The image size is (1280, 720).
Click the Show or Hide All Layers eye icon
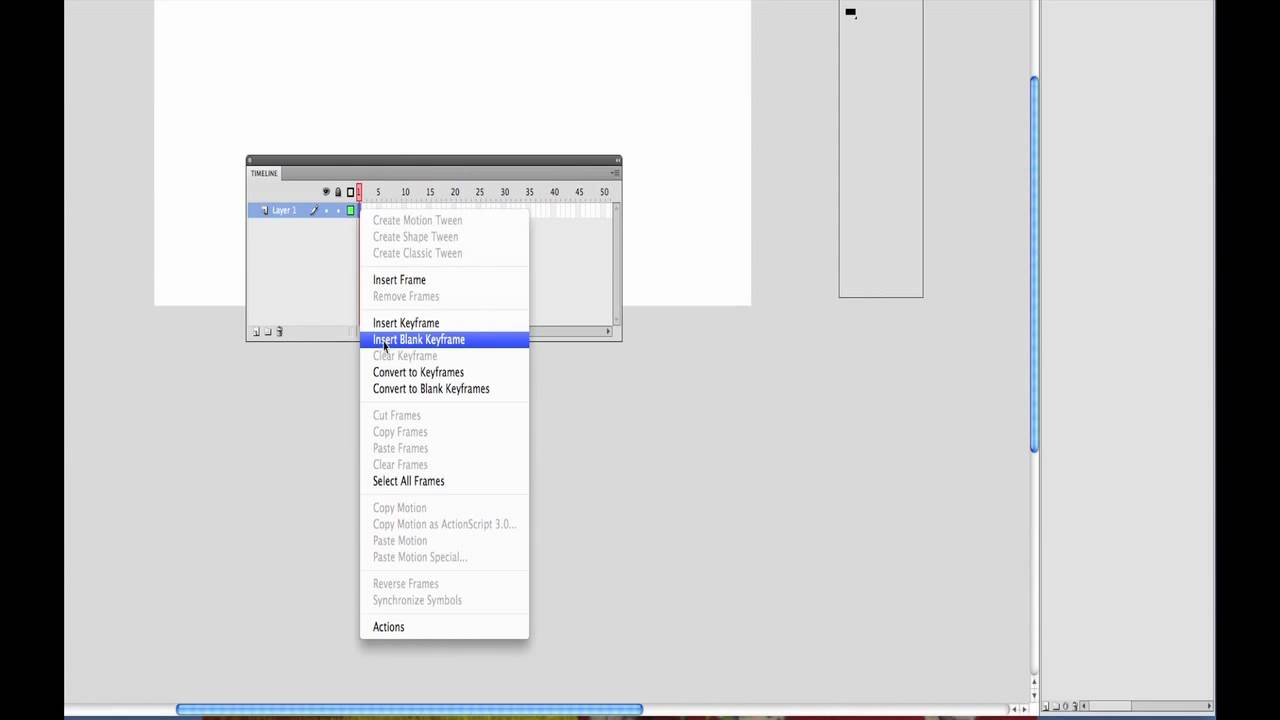[326, 192]
